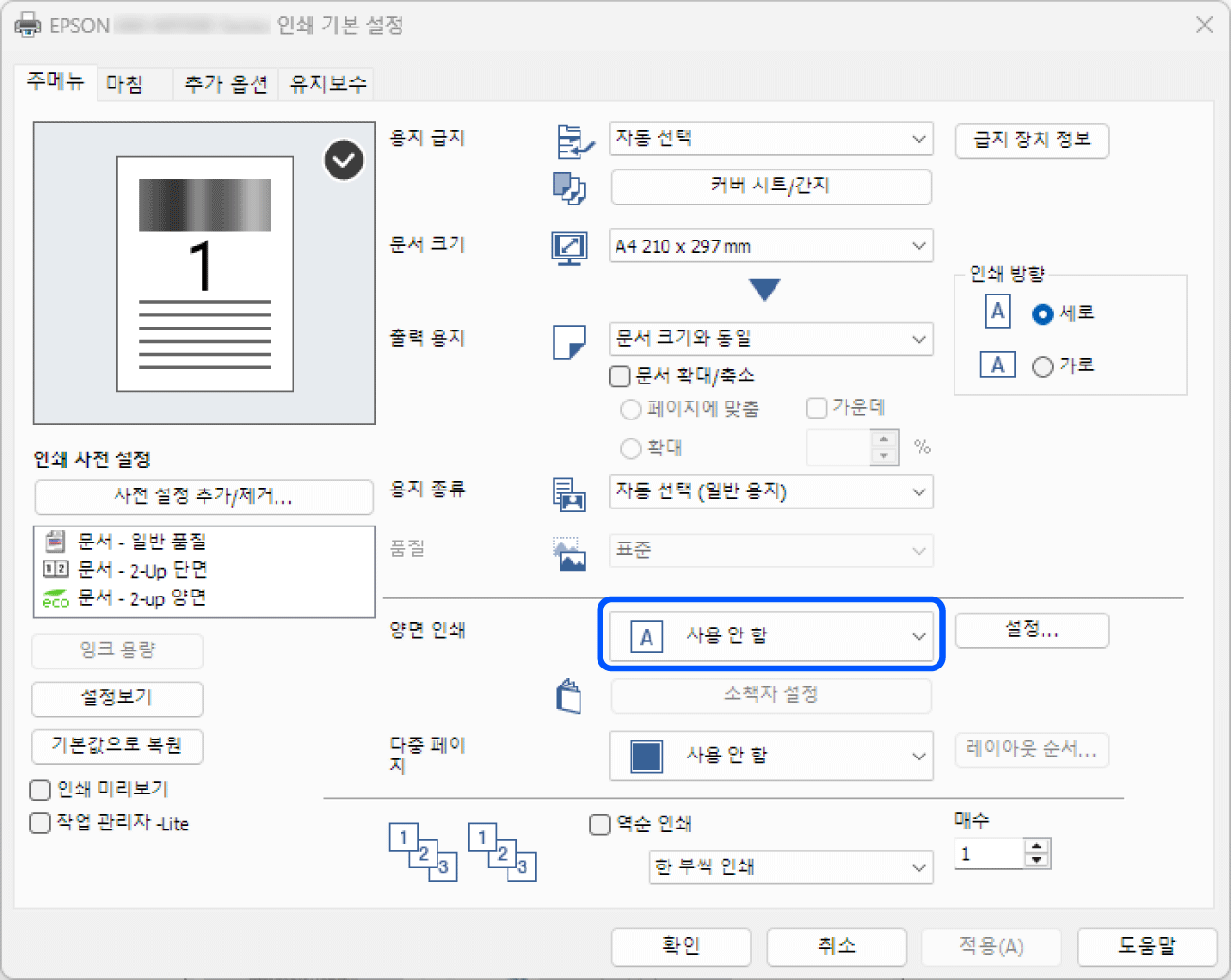Open the 유지보수 tab
The width and height of the screenshot is (1231, 980).
[328, 84]
